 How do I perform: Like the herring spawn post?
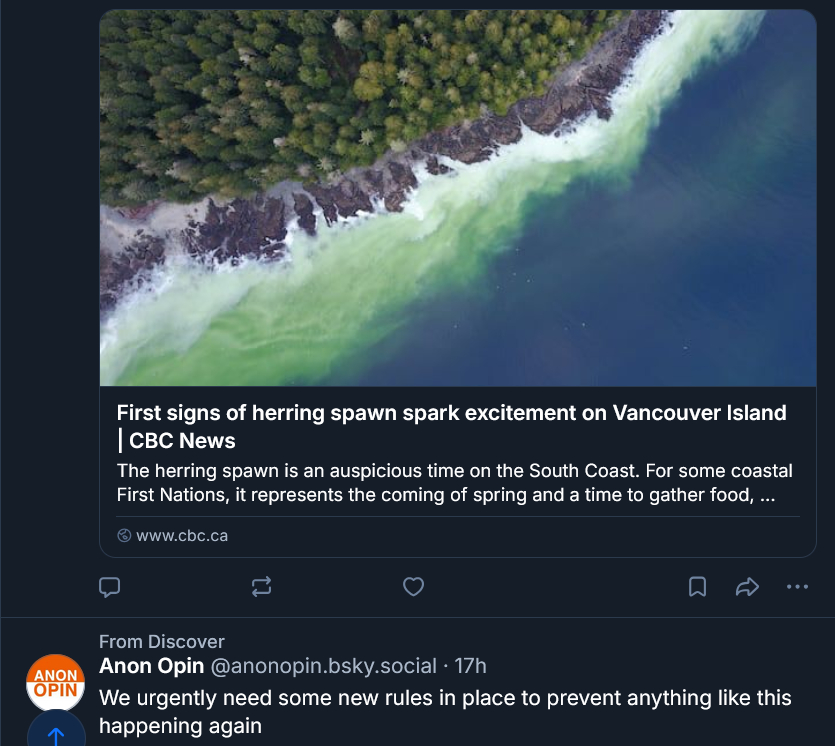pos(413,587)
